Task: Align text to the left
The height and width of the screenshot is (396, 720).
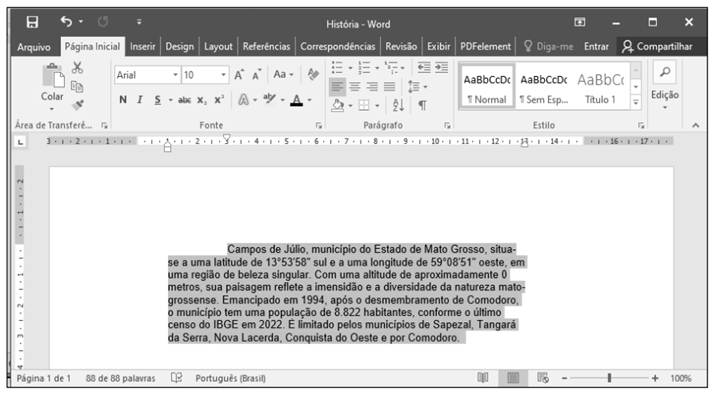Action: coord(337,86)
